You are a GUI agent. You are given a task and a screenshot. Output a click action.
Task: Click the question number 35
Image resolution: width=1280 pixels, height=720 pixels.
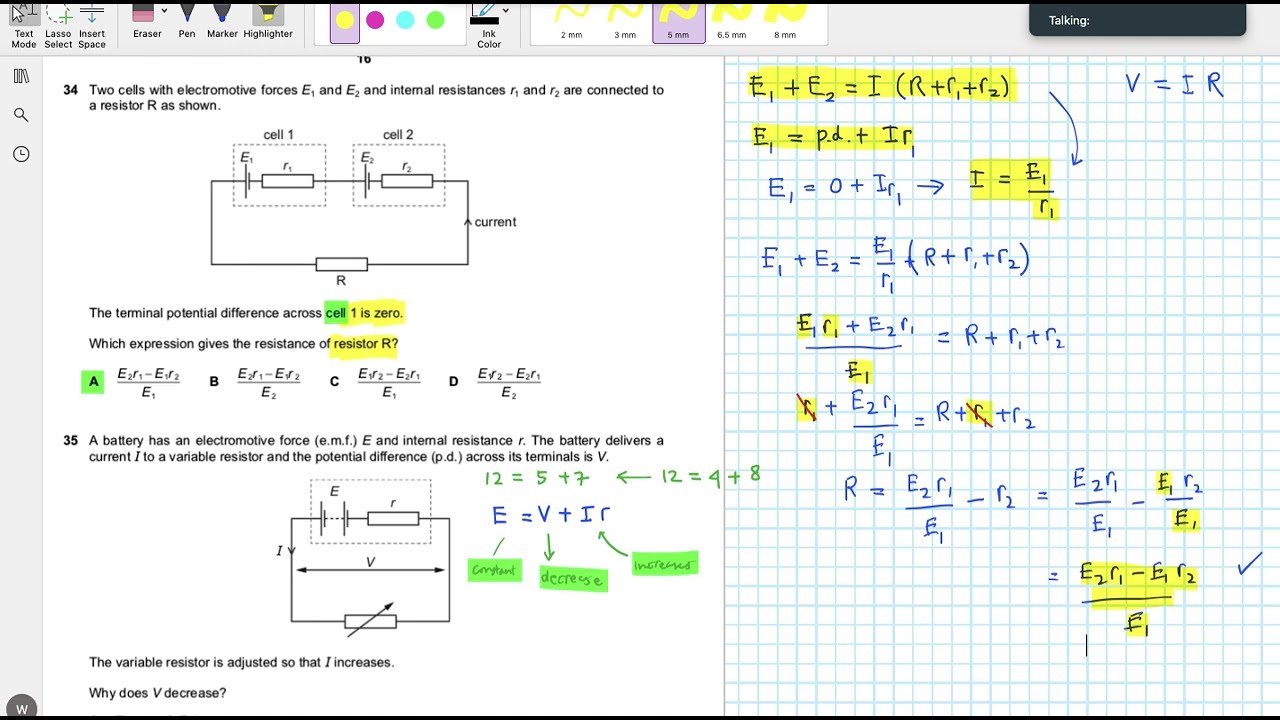click(71, 441)
